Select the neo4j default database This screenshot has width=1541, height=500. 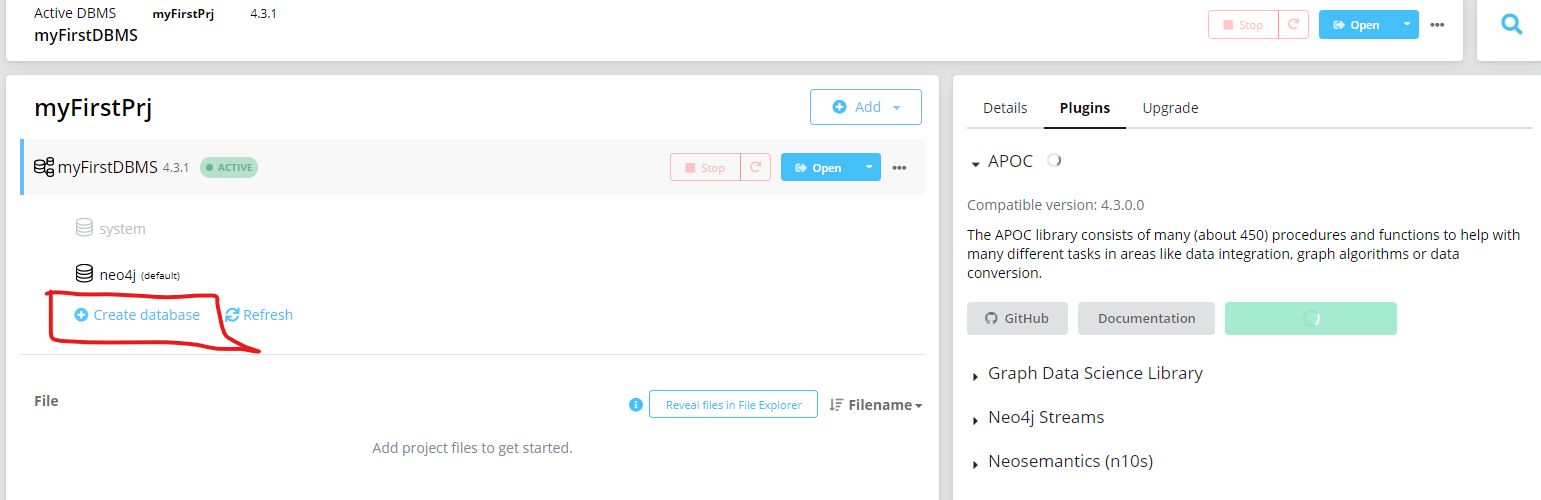point(118,274)
